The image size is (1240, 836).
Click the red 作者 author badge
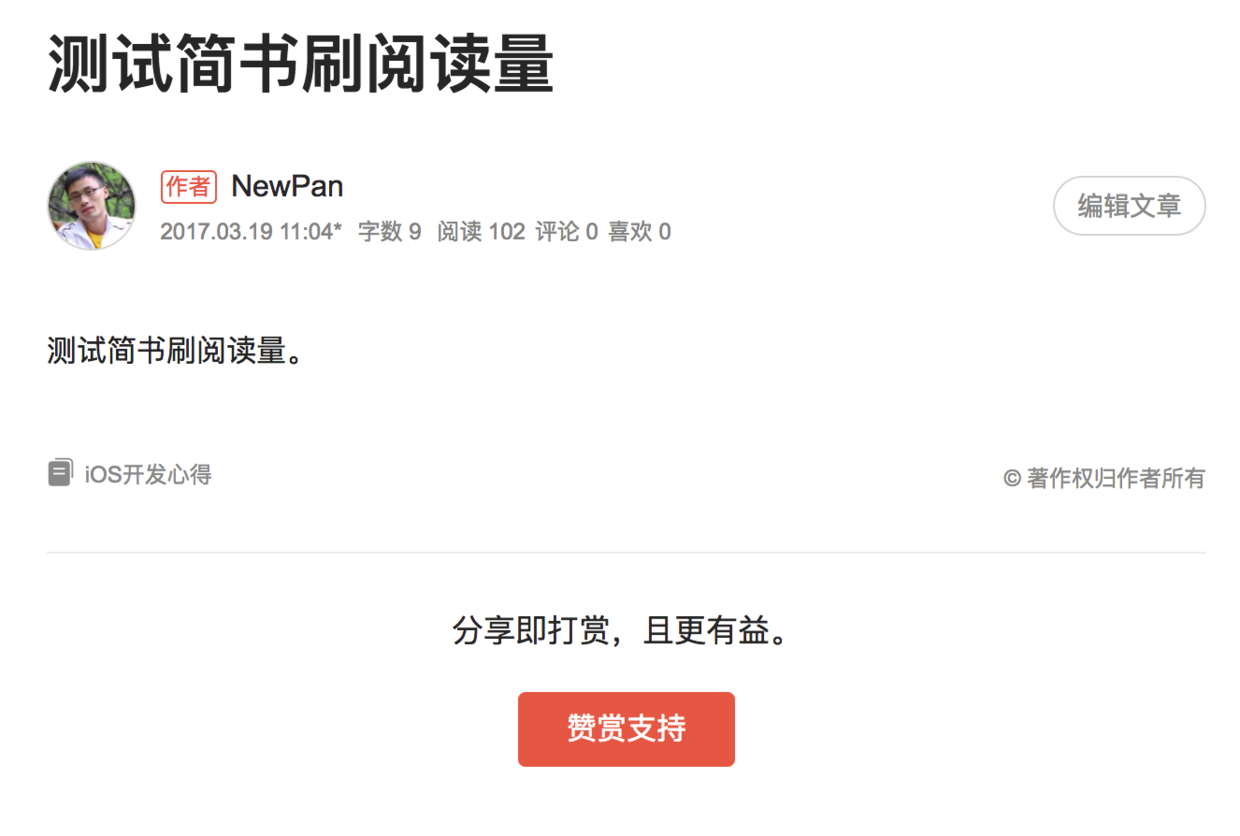[x=188, y=187]
